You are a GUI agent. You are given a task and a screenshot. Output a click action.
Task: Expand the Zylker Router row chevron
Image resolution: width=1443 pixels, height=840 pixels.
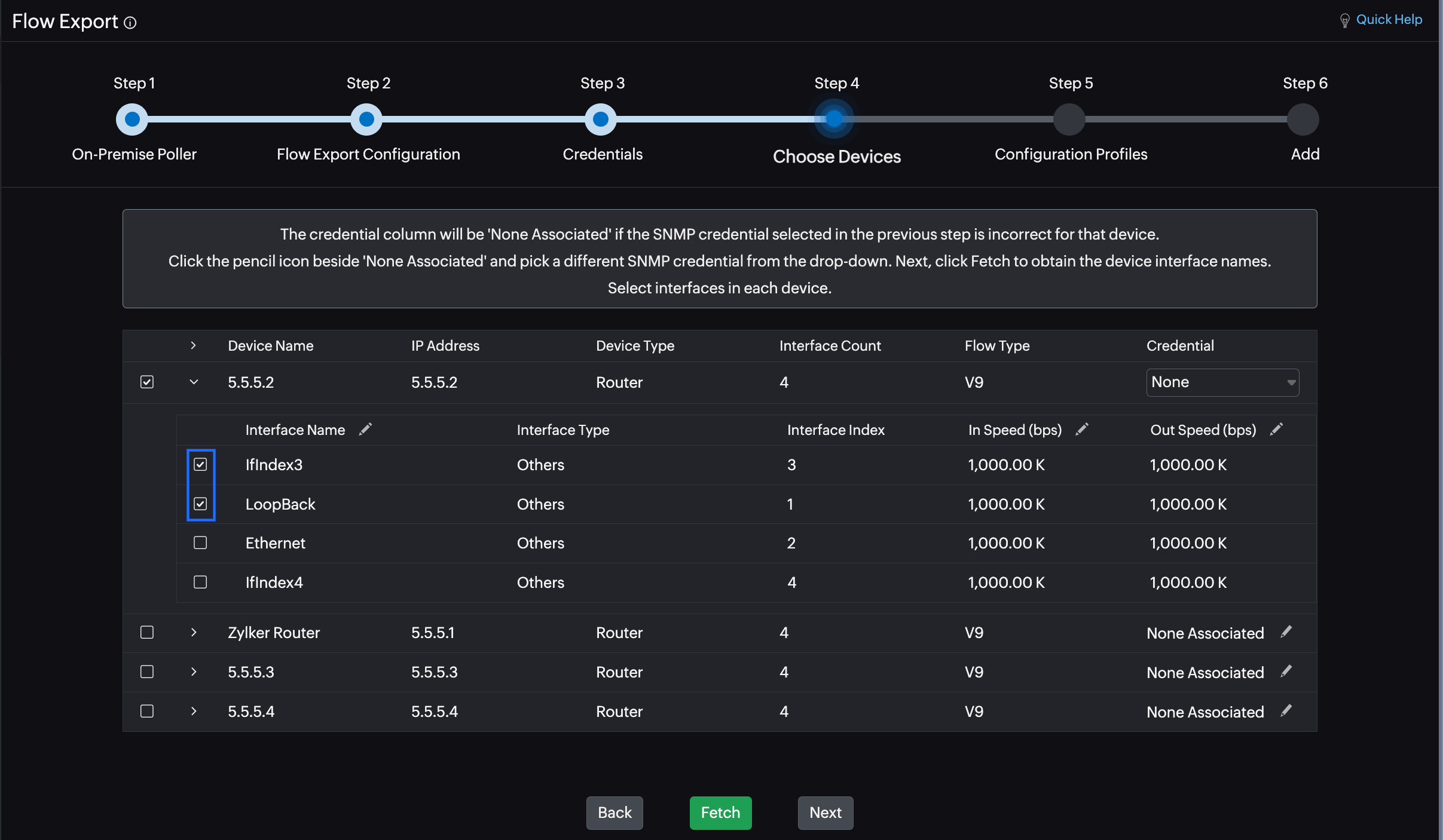point(194,632)
